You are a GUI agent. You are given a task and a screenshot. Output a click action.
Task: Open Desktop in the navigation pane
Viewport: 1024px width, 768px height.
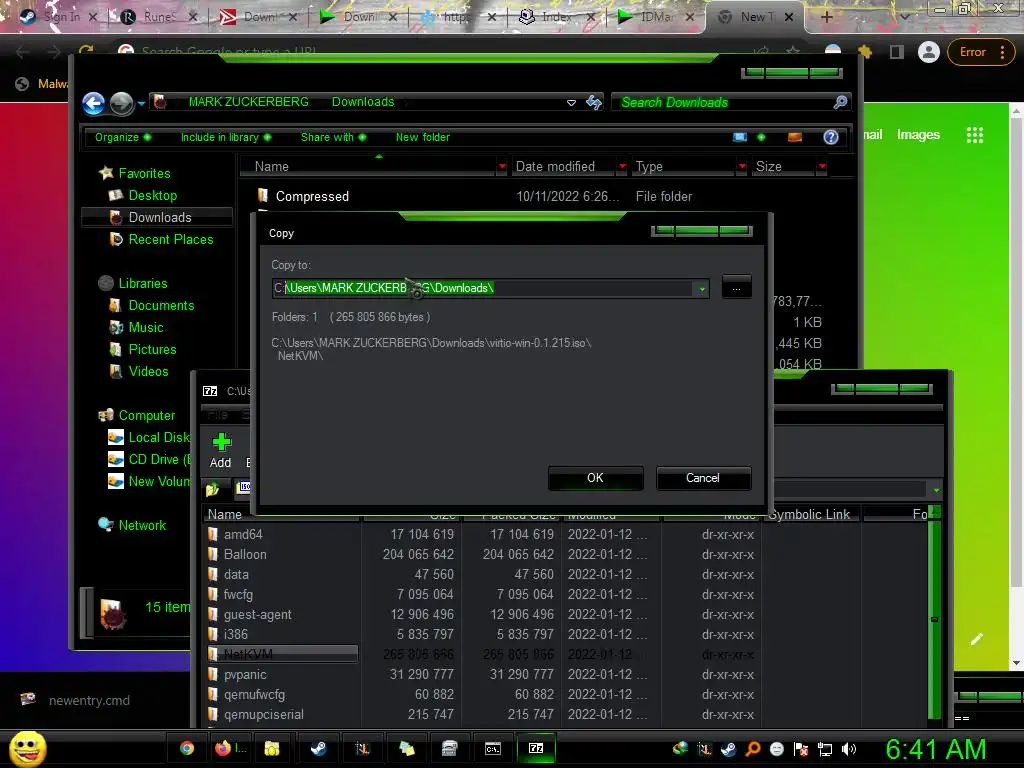pyautogui.click(x=152, y=195)
